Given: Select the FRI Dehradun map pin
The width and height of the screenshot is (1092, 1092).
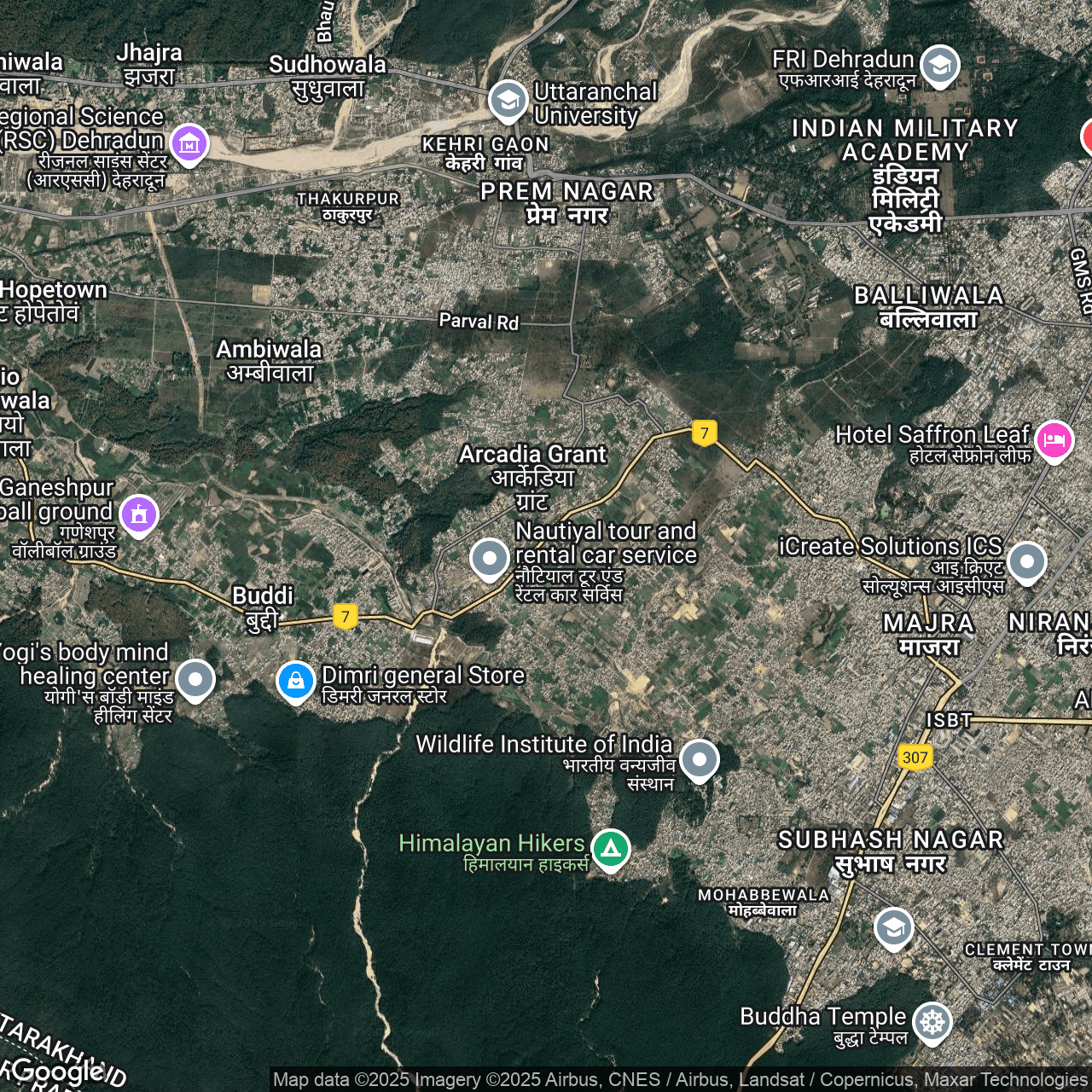Looking at the screenshot, I should pos(939,65).
